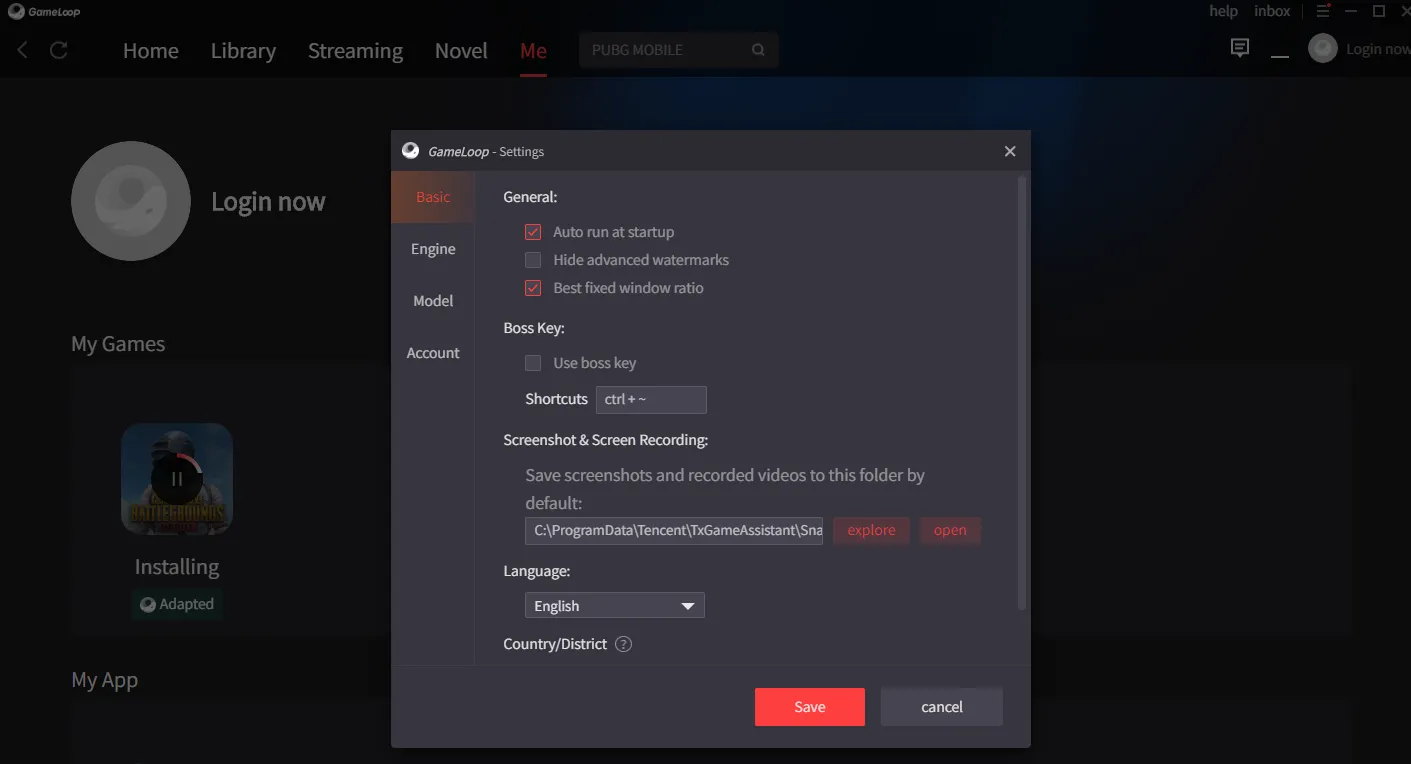
Task: Open the message feedback icon near Login
Action: (x=1240, y=48)
